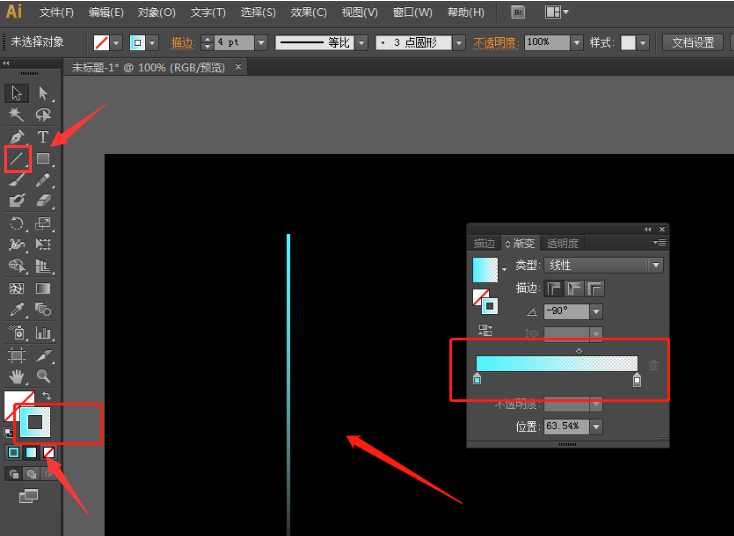Change screen mode at toolbox bottom
This screenshot has height=536, width=734.
(x=28, y=496)
